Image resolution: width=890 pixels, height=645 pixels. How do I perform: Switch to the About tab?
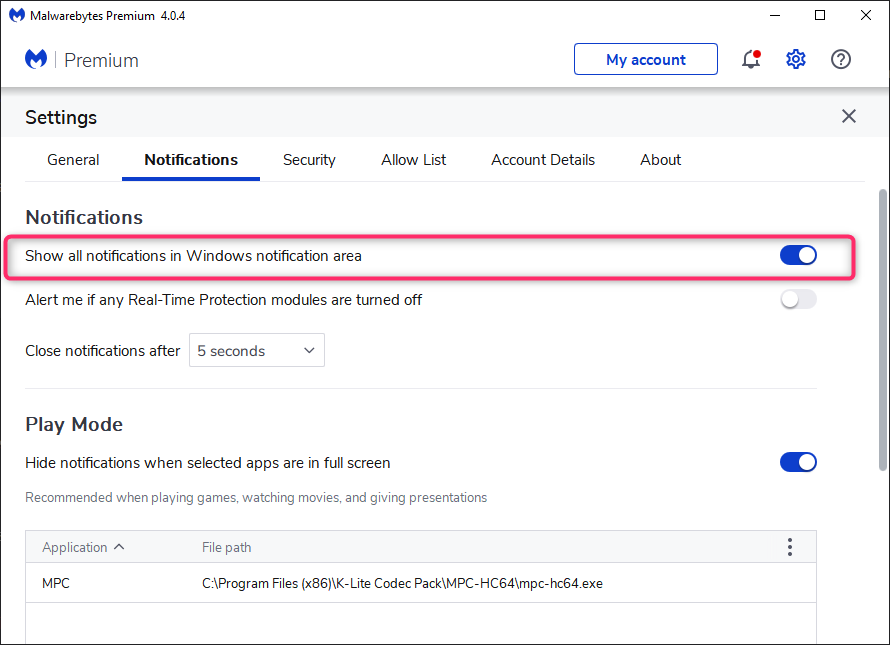pyautogui.click(x=660, y=160)
